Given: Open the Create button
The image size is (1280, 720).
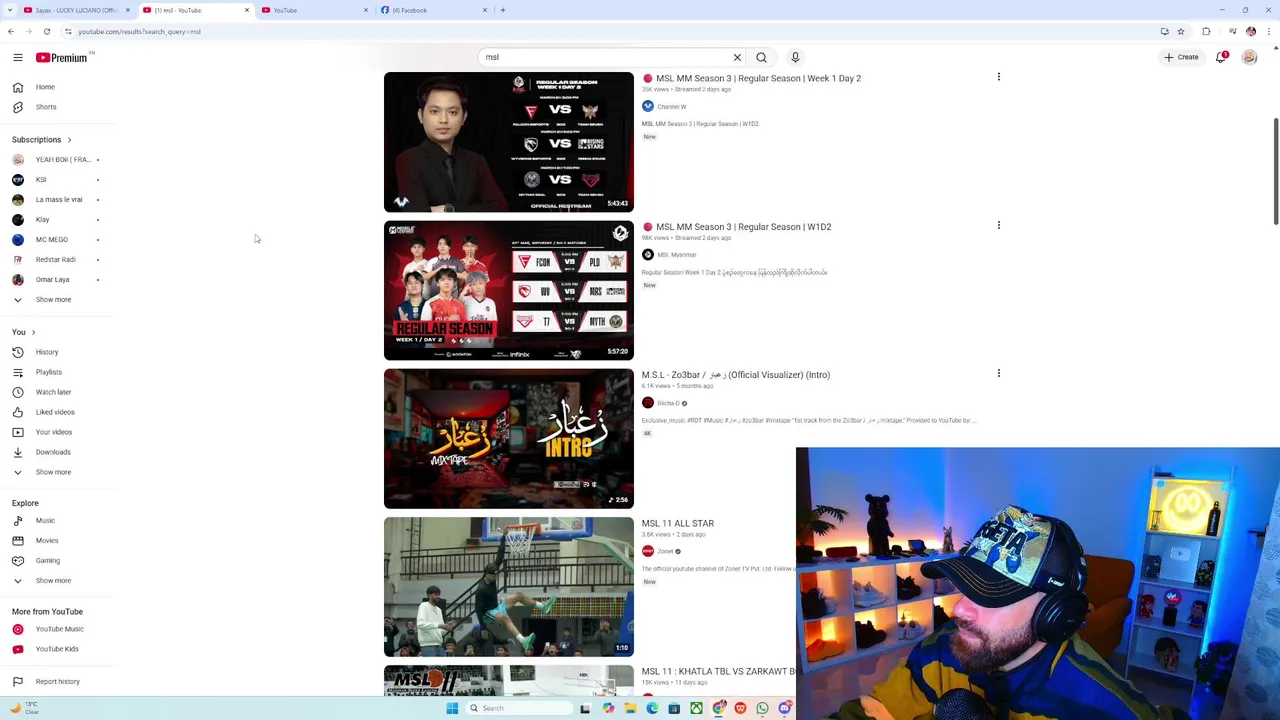Looking at the screenshot, I should [1181, 57].
